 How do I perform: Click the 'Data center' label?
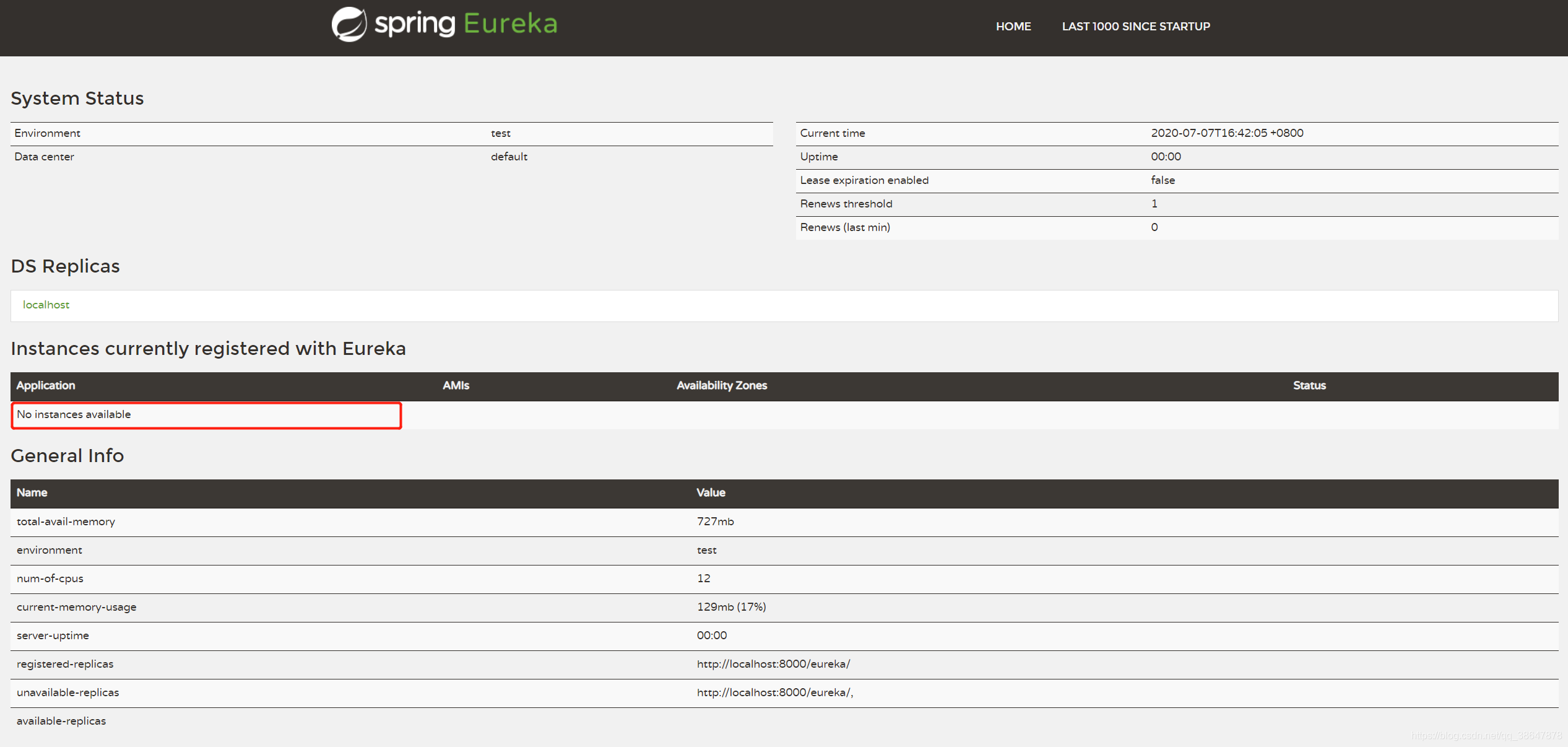[x=44, y=157]
